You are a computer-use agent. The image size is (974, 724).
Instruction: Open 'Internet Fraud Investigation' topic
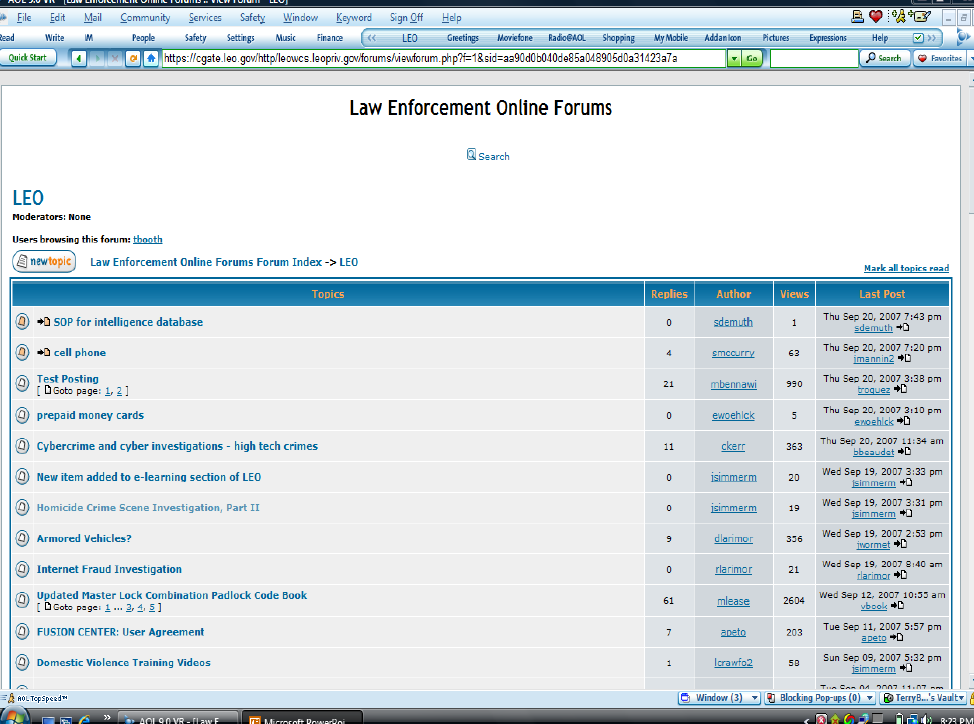click(109, 569)
